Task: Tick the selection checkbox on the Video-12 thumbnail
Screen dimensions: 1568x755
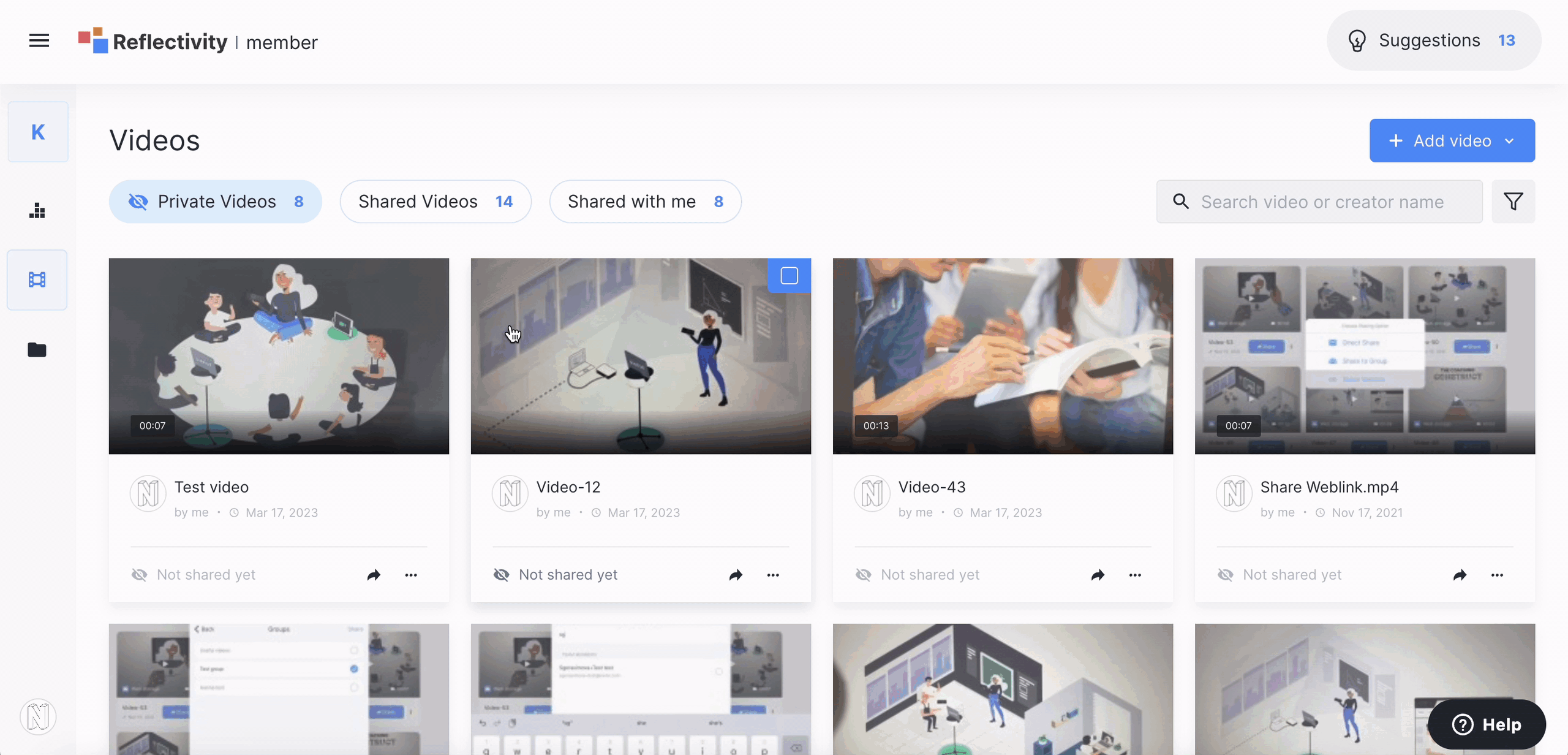Action: click(789, 276)
